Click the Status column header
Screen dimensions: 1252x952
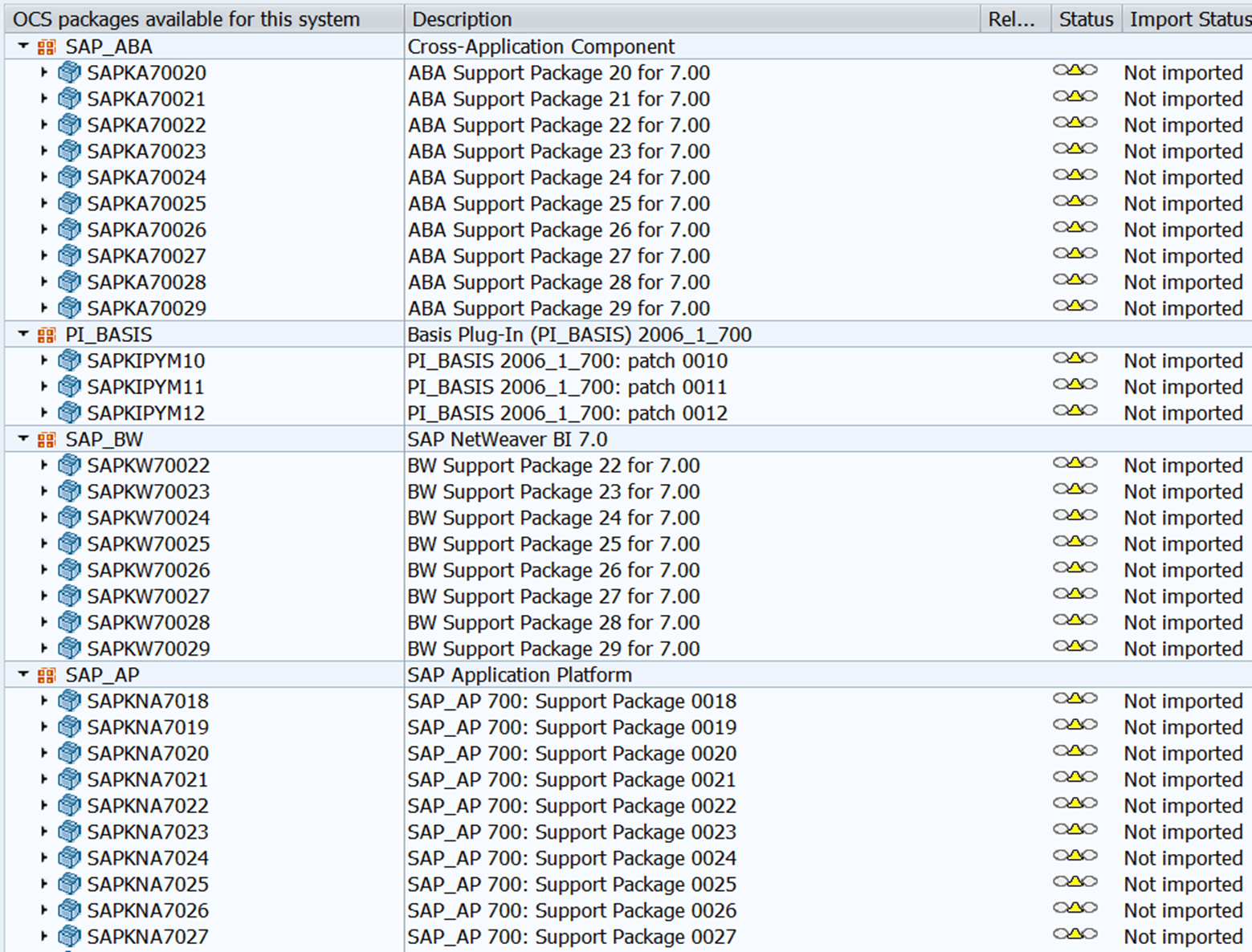point(1087,18)
